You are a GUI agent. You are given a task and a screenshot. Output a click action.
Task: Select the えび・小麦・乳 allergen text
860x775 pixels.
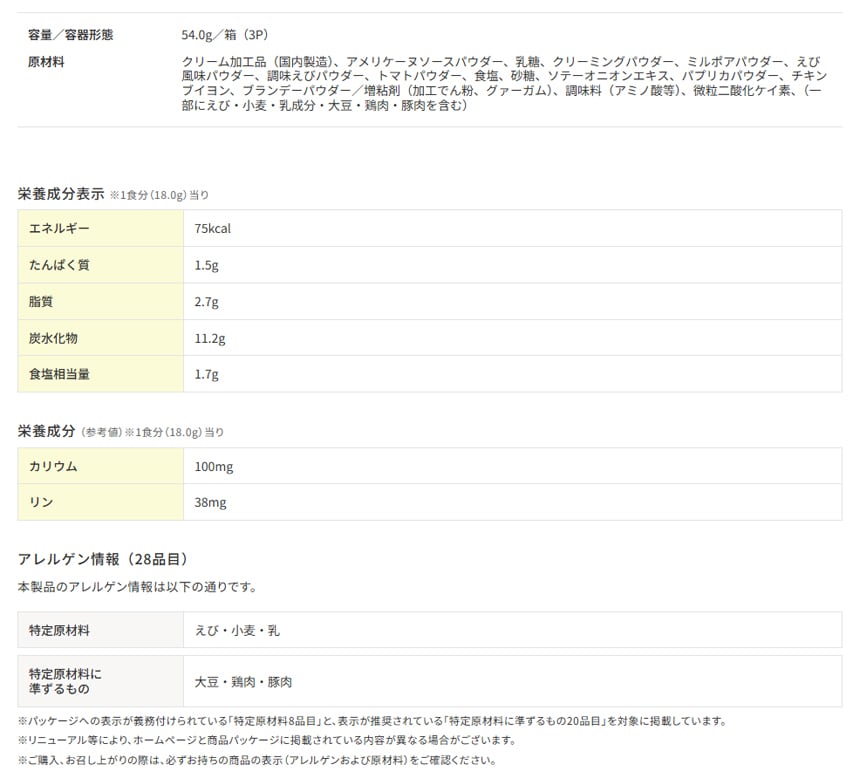pyautogui.click(x=237, y=631)
